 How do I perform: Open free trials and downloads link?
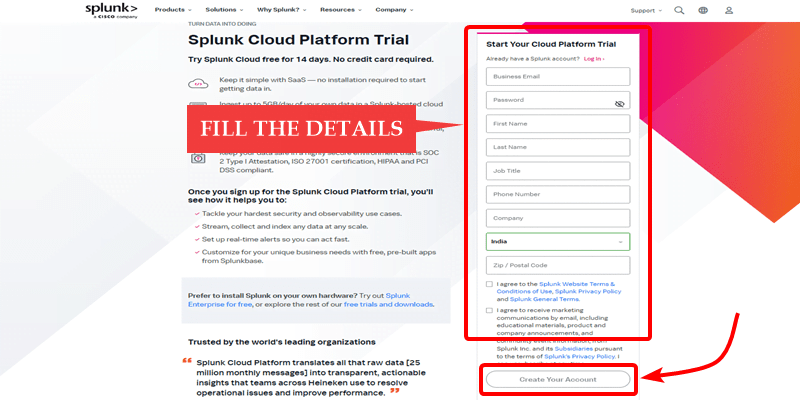pos(388,305)
